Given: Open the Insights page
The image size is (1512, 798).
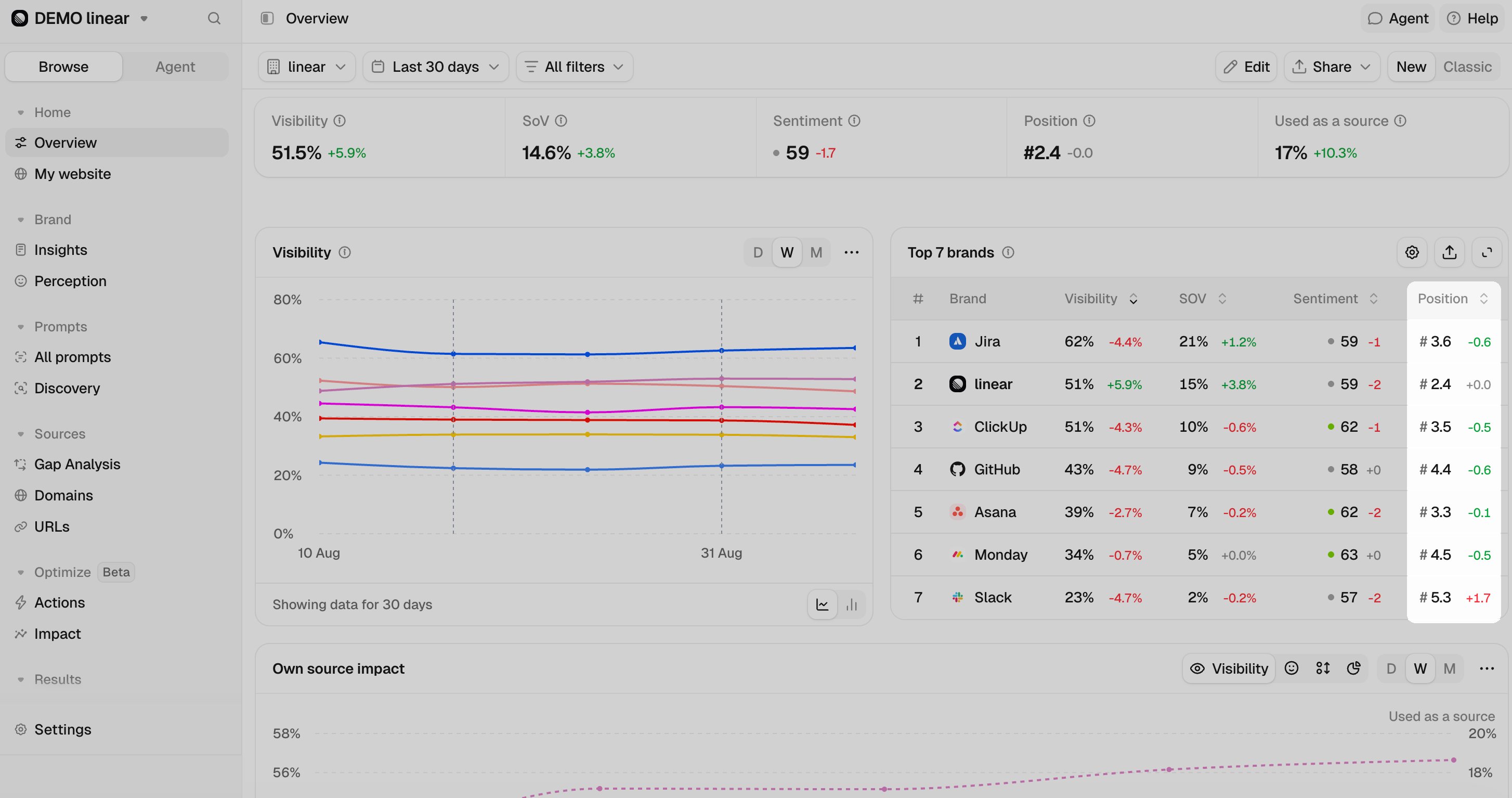Looking at the screenshot, I should (x=117, y=250).
